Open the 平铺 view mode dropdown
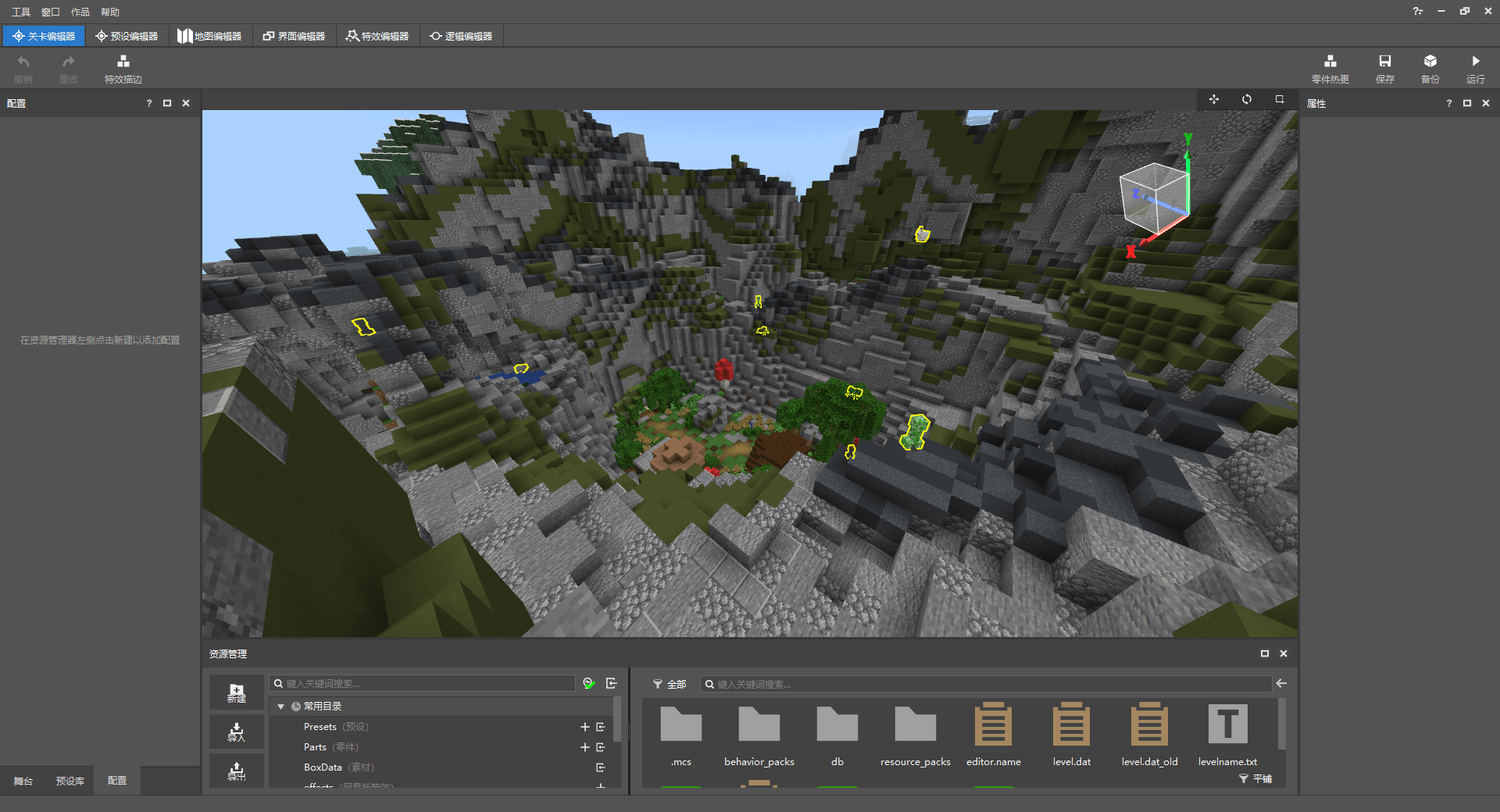This screenshot has height=812, width=1500. tap(1255, 779)
